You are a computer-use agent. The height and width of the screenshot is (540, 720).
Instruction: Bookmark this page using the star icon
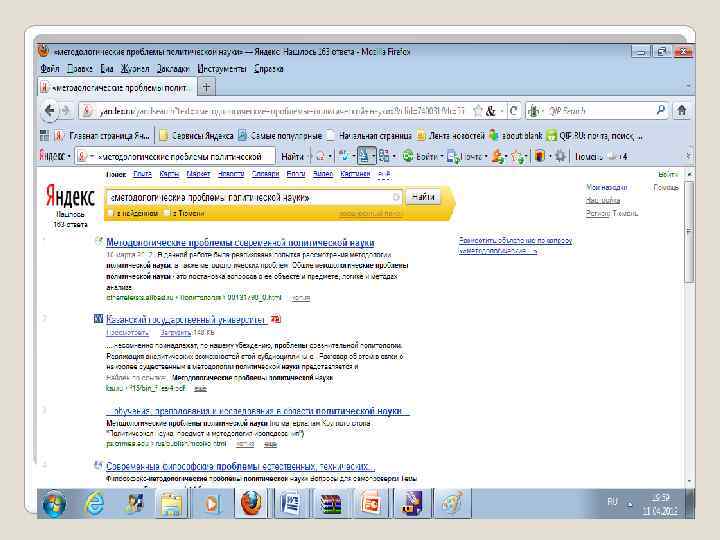(x=478, y=111)
